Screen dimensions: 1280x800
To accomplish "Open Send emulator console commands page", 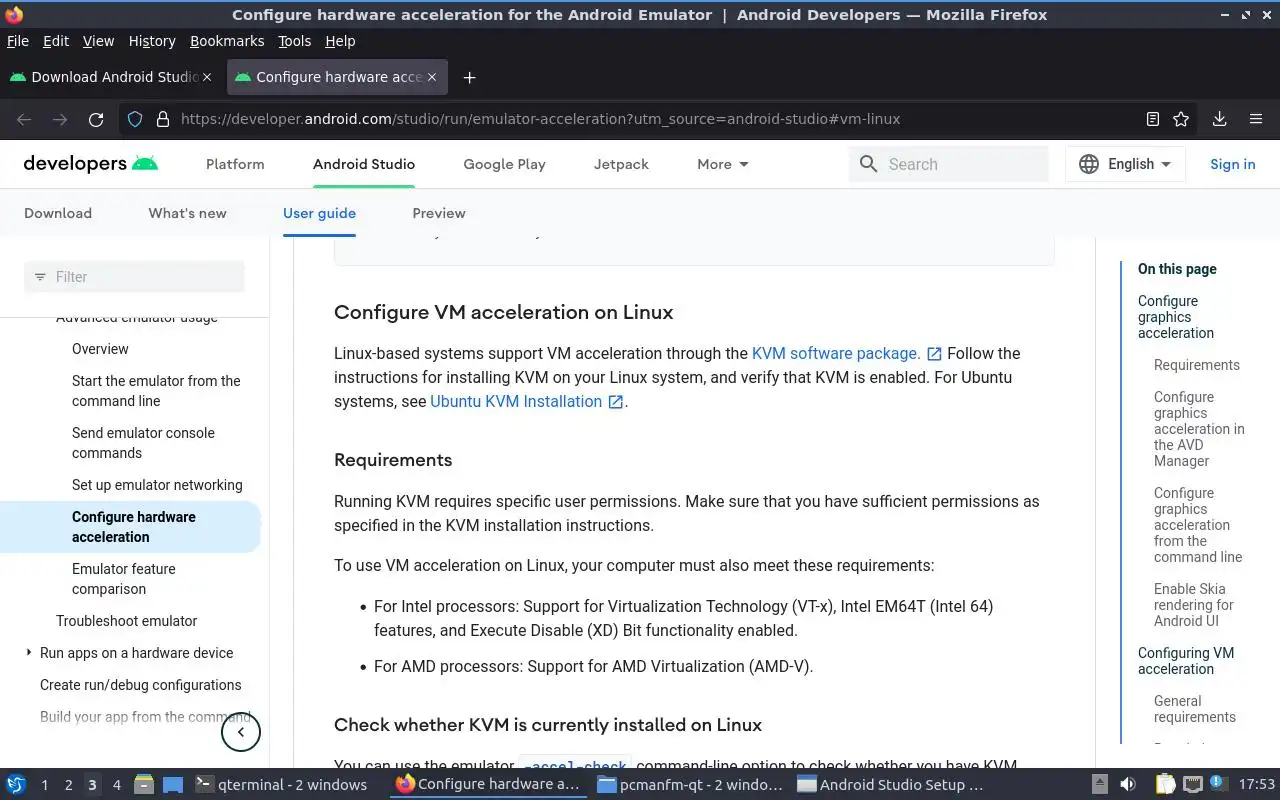I will point(143,443).
